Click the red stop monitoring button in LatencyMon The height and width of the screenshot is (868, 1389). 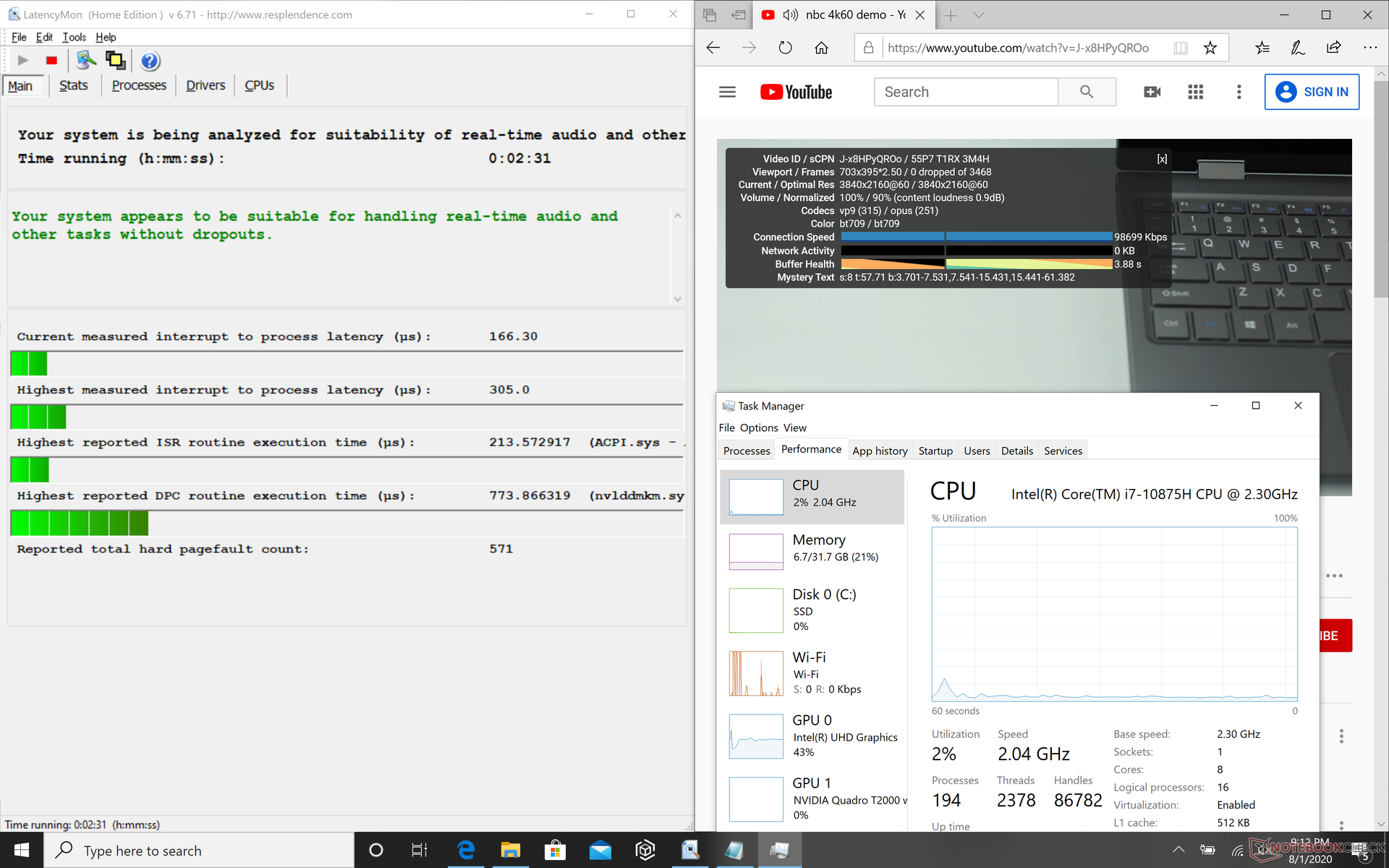(51, 61)
